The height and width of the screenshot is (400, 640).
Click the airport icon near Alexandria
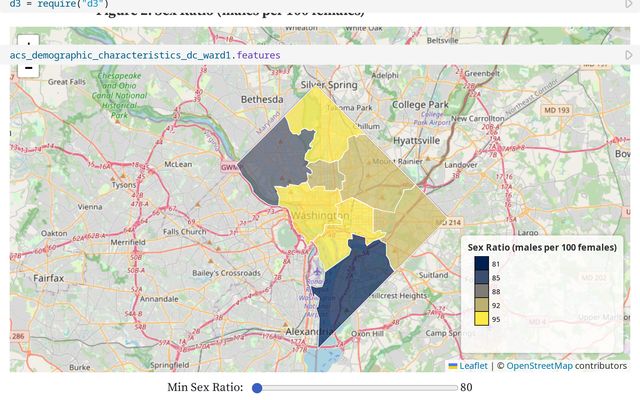click(317, 271)
